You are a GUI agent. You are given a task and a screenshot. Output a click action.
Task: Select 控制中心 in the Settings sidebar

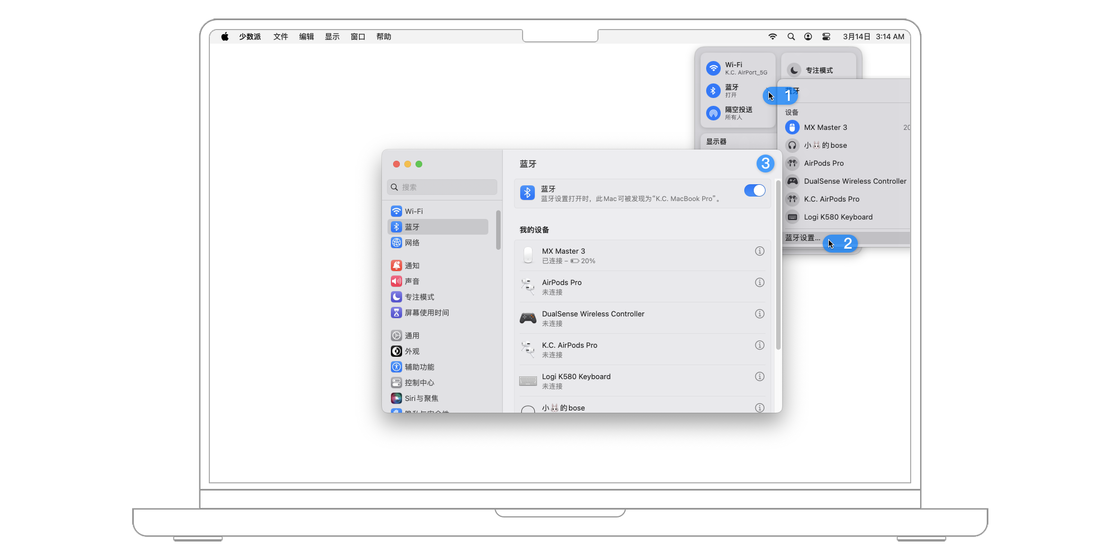coord(438,383)
